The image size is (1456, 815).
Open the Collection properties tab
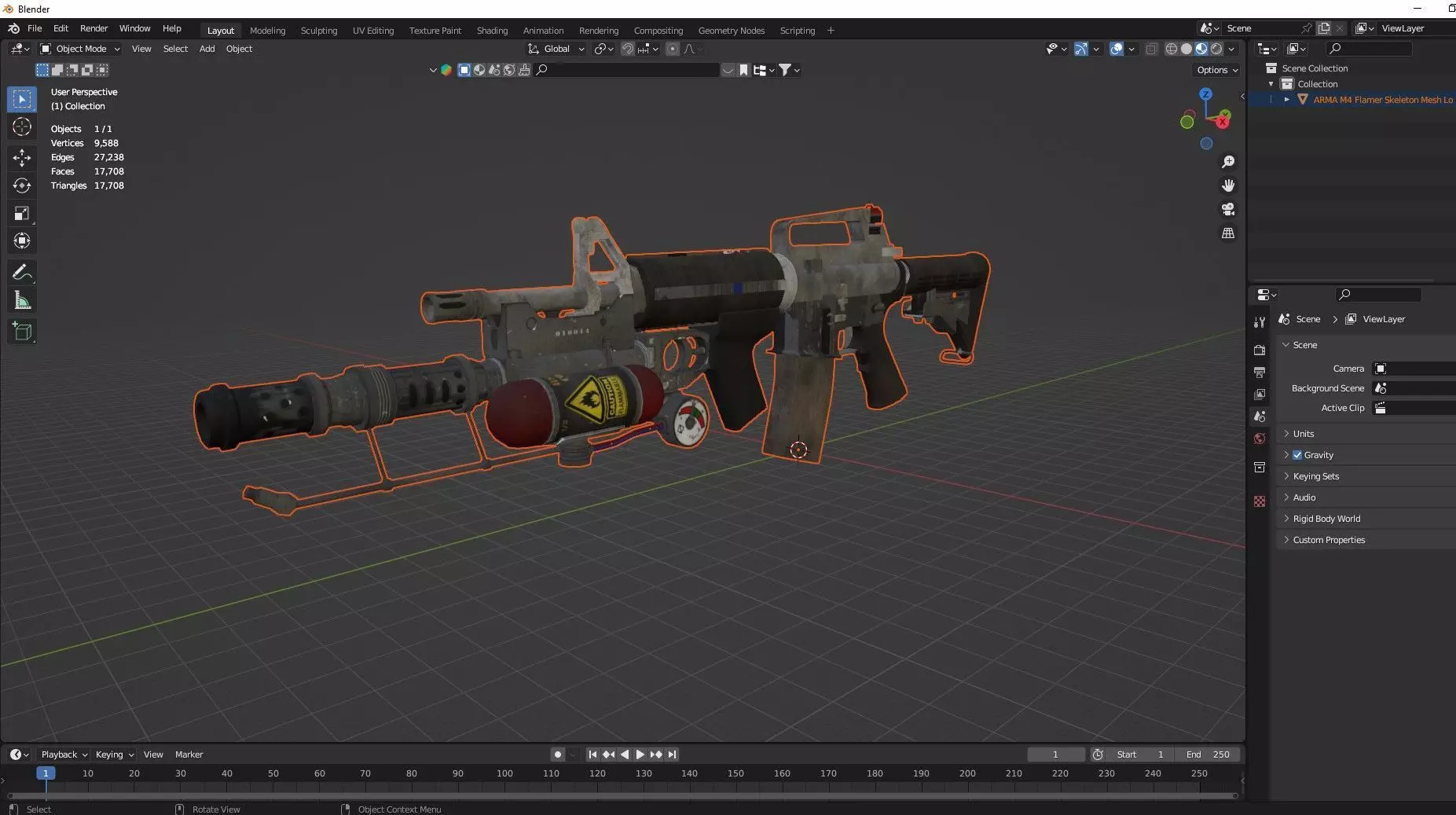1260,468
